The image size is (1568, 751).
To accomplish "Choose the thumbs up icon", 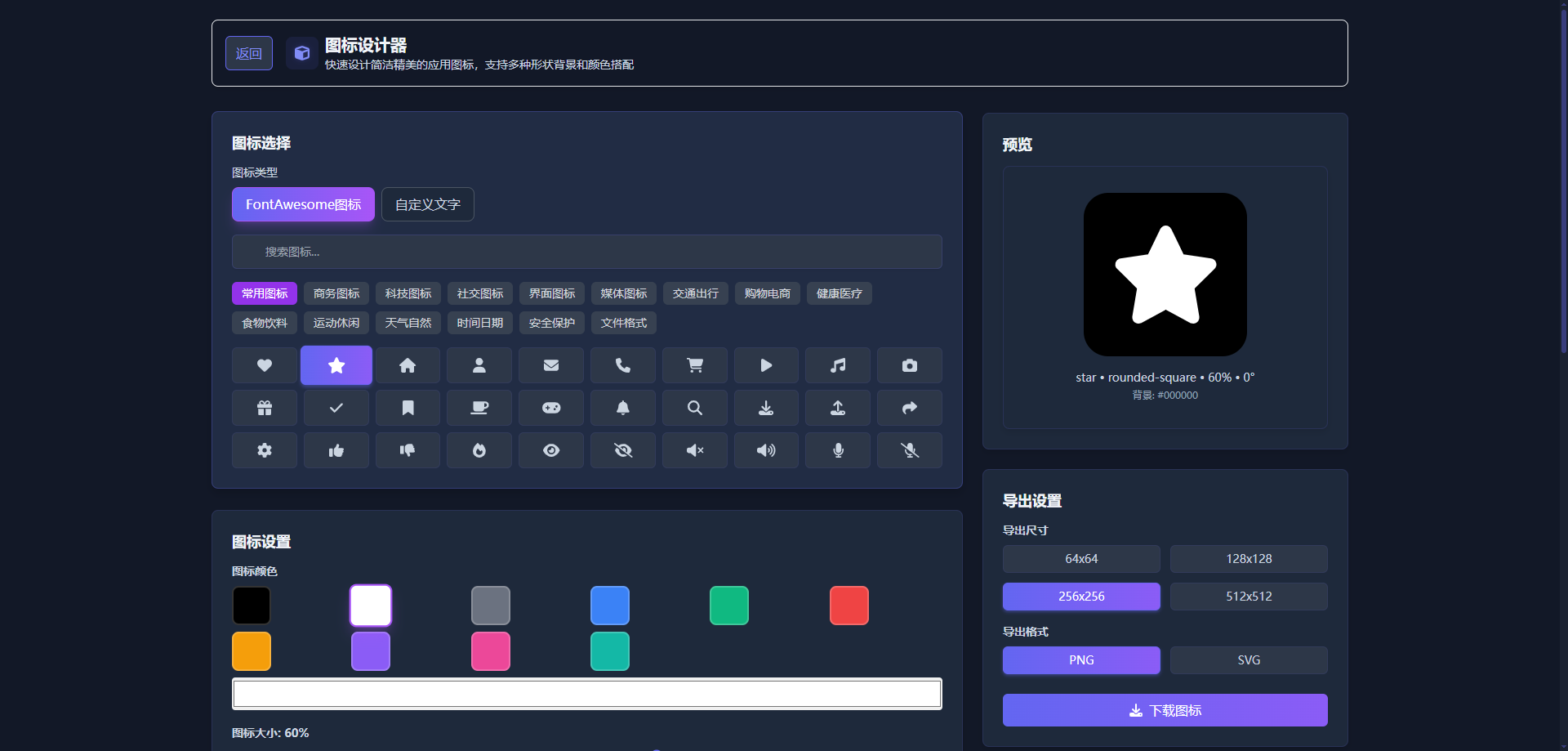I will pyautogui.click(x=336, y=450).
